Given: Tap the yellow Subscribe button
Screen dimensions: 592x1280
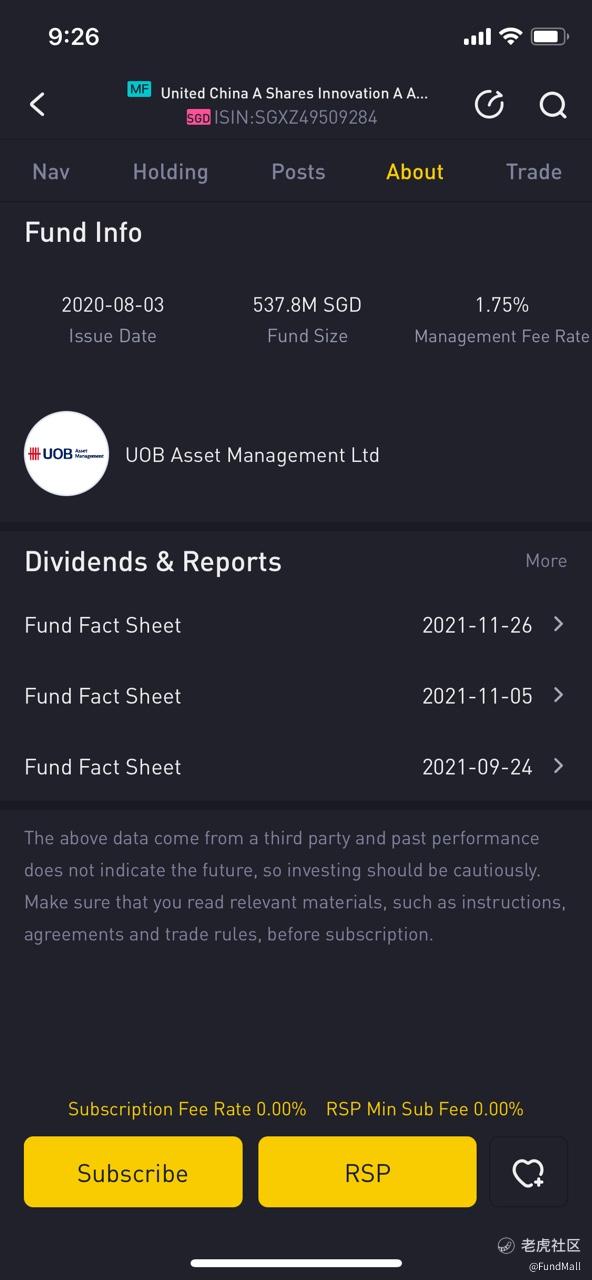Looking at the screenshot, I should click(x=133, y=1172).
